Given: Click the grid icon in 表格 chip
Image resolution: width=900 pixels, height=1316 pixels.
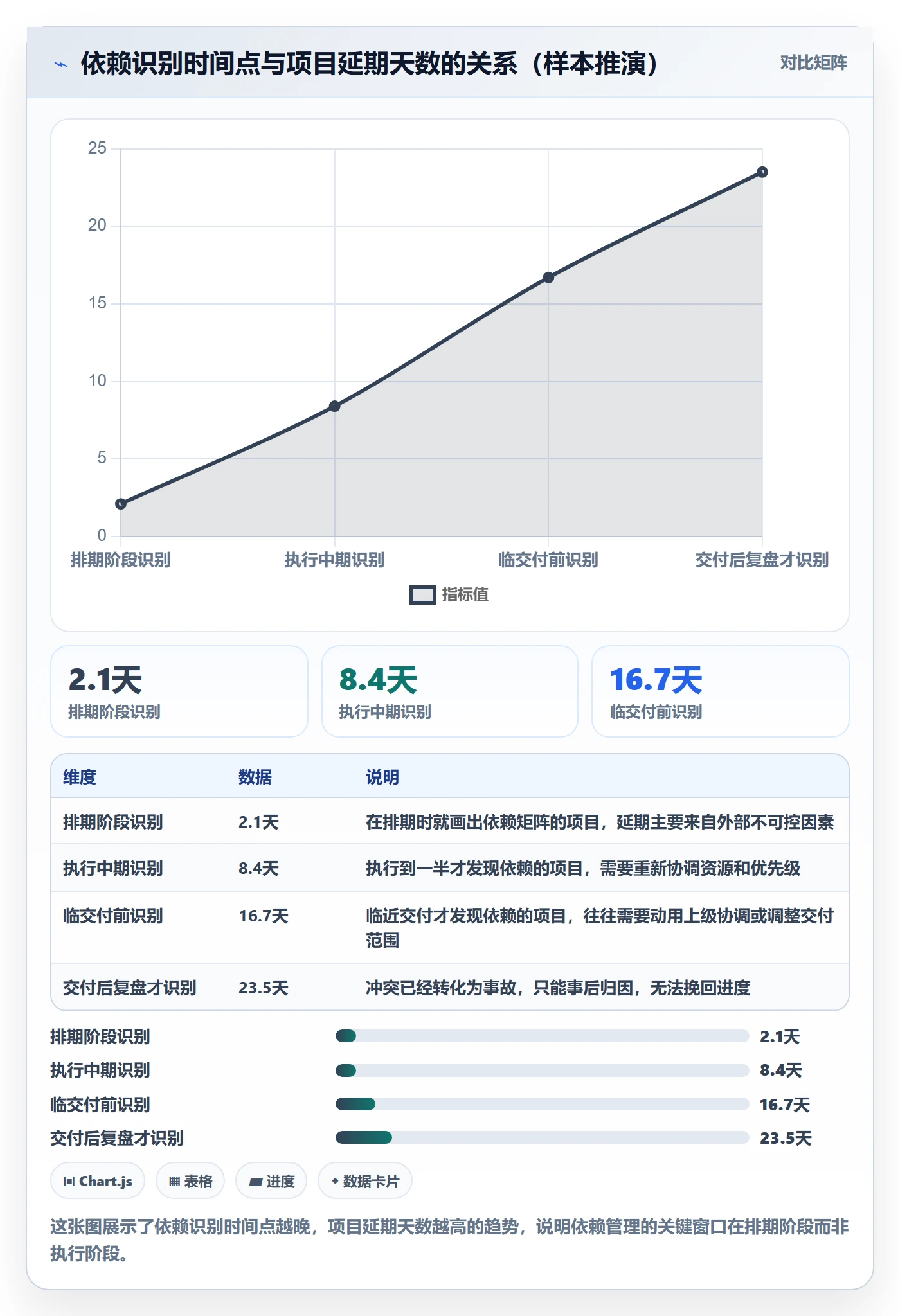Looking at the screenshot, I should [x=174, y=1181].
